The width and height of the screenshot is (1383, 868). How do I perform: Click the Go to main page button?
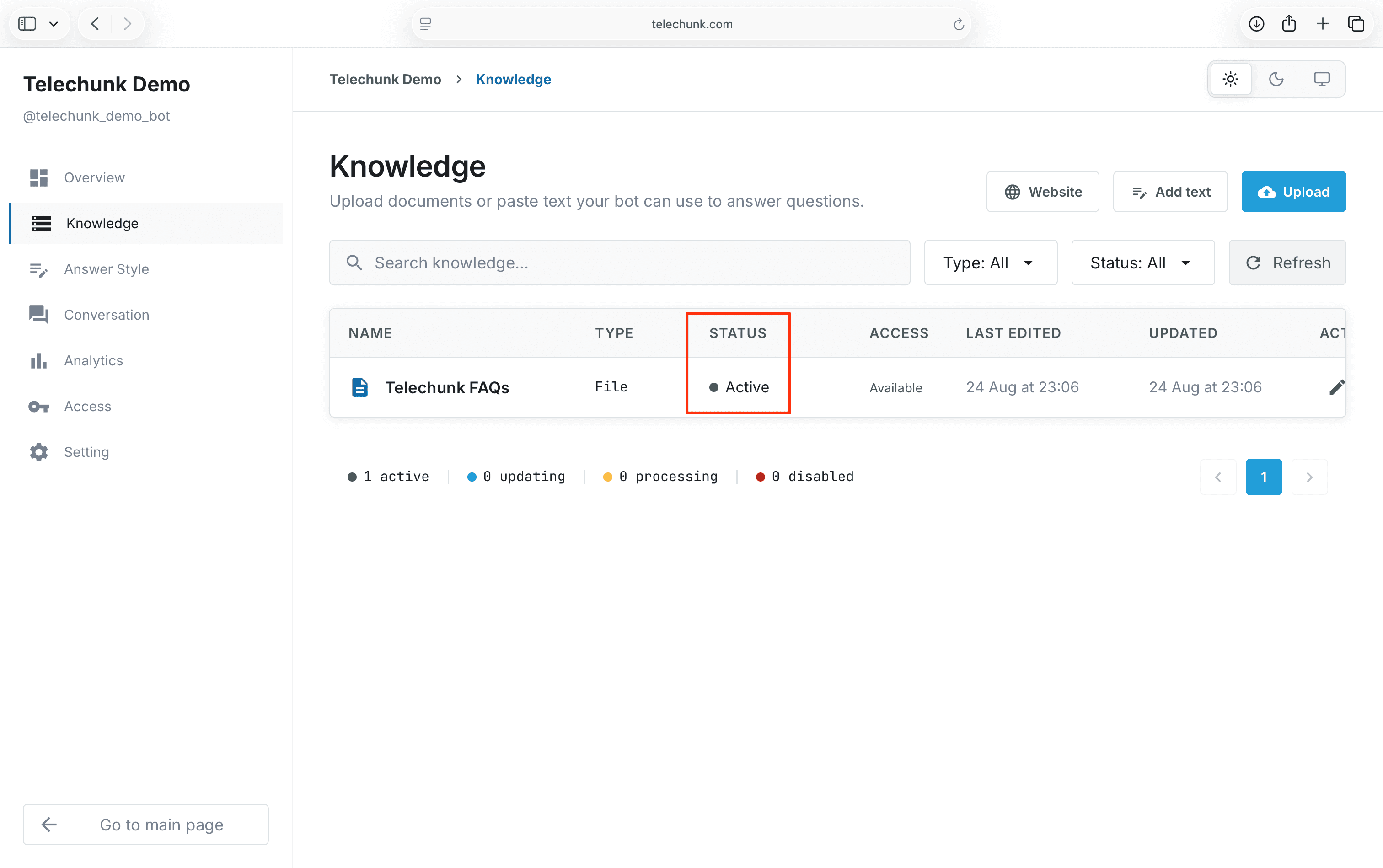click(x=146, y=825)
